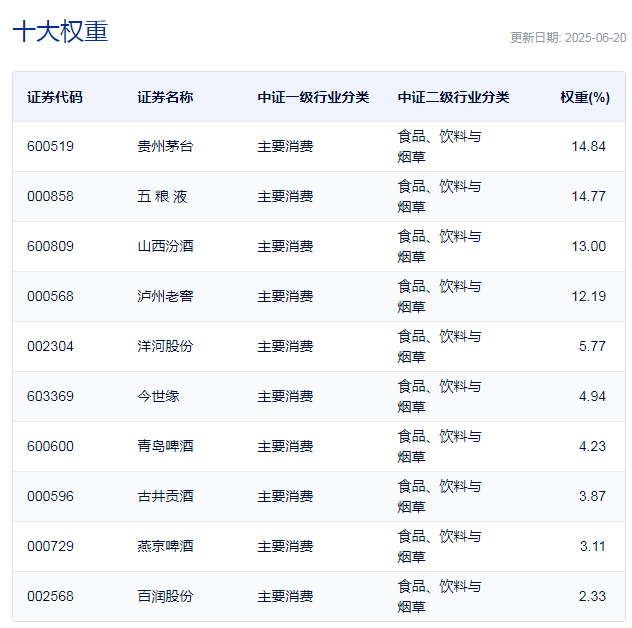Screen dimensions: 632x628
Task: Click weight value 14.77
Action: coord(588,196)
